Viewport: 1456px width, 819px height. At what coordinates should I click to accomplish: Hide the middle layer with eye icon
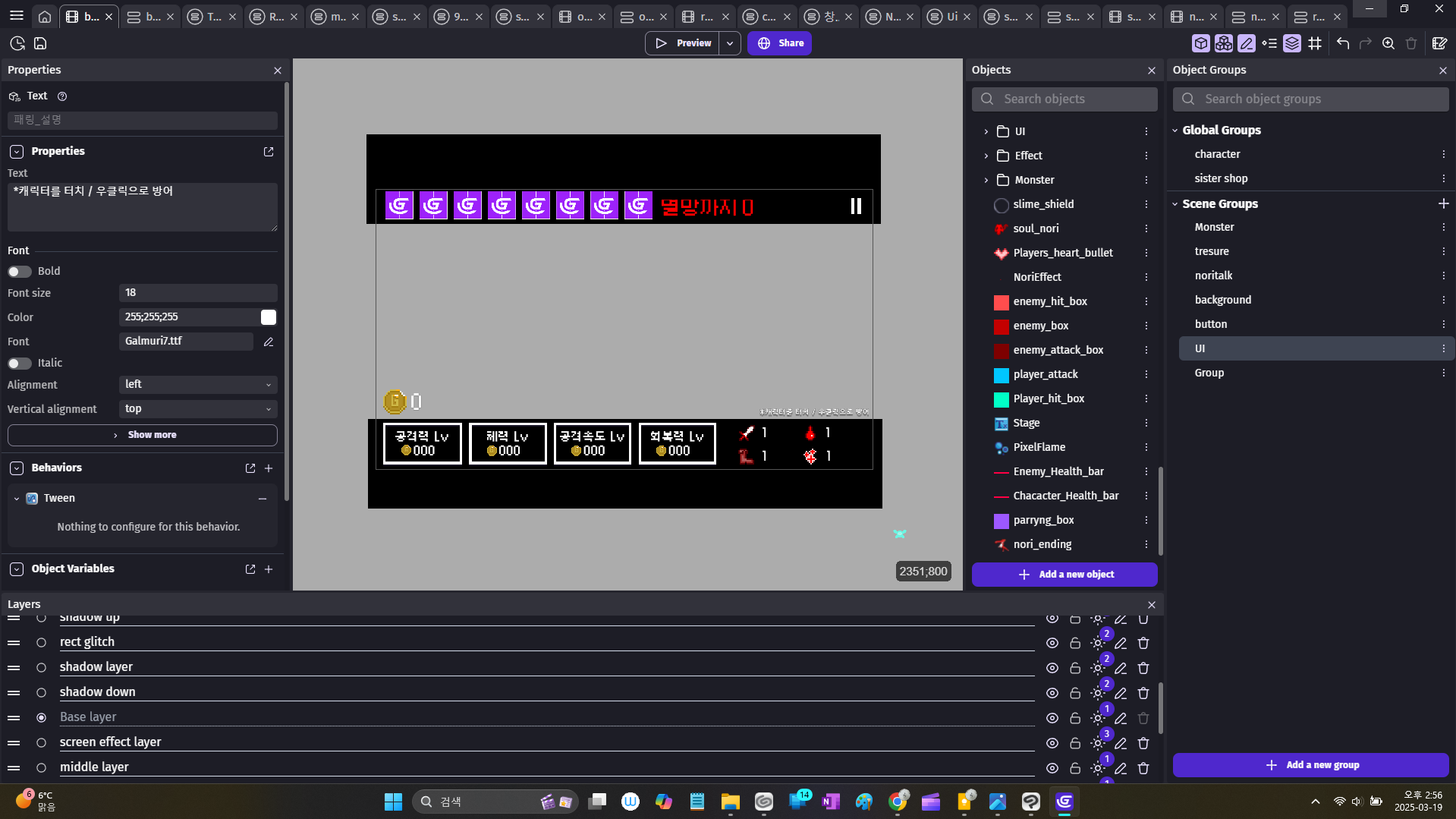tap(1052, 768)
